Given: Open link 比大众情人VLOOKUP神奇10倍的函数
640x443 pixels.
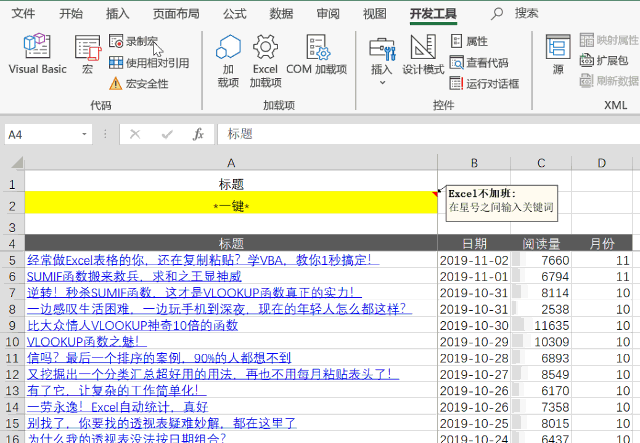Looking at the screenshot, I should [133, 325].
